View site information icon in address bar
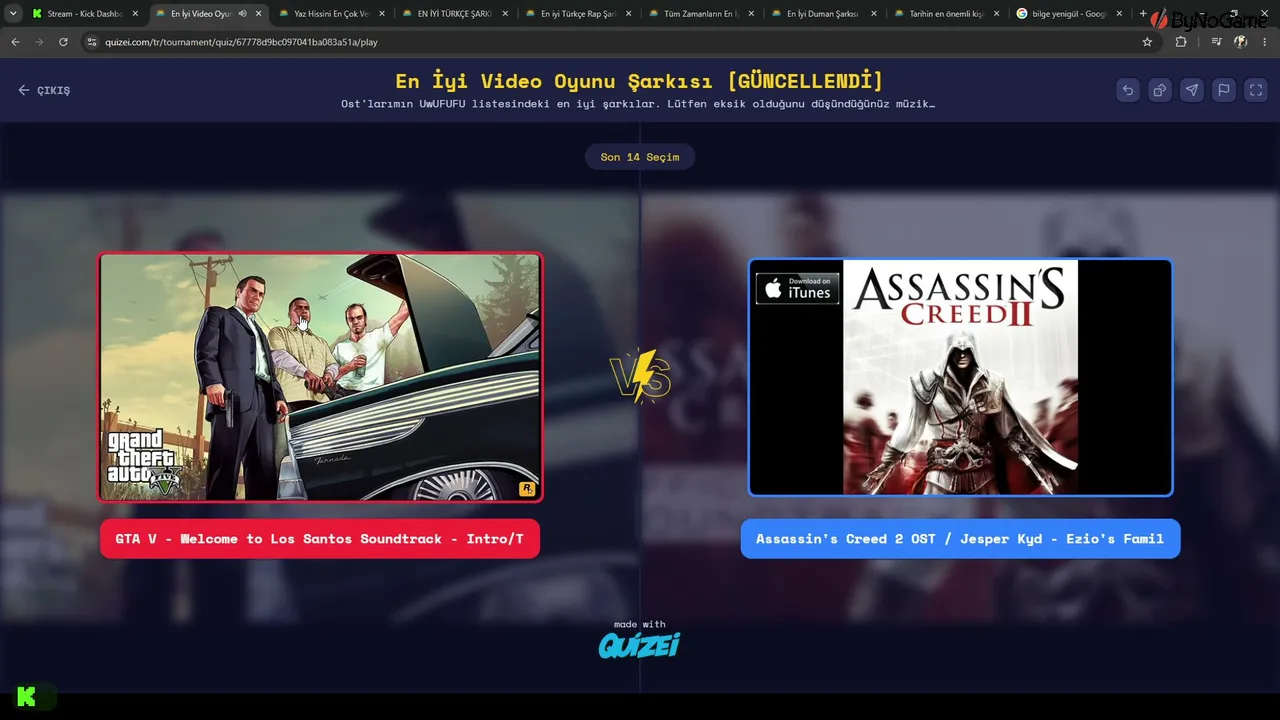The width and height of the screenshot is (1280, 720). click(x=92, y=42)
